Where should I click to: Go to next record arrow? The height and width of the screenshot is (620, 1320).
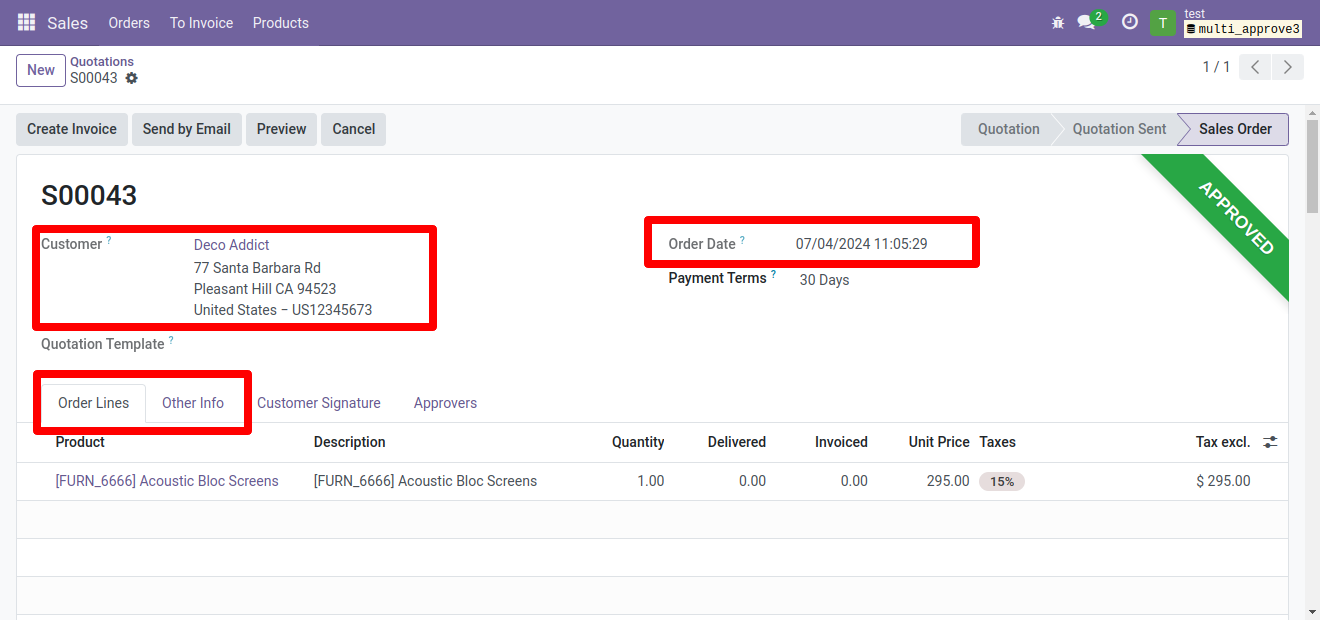point(1288,67)
